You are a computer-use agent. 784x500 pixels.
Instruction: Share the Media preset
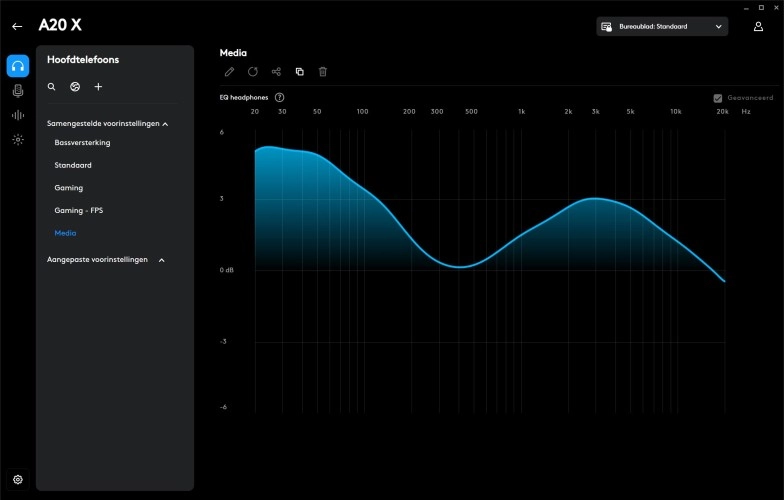(x=276, y=72)
